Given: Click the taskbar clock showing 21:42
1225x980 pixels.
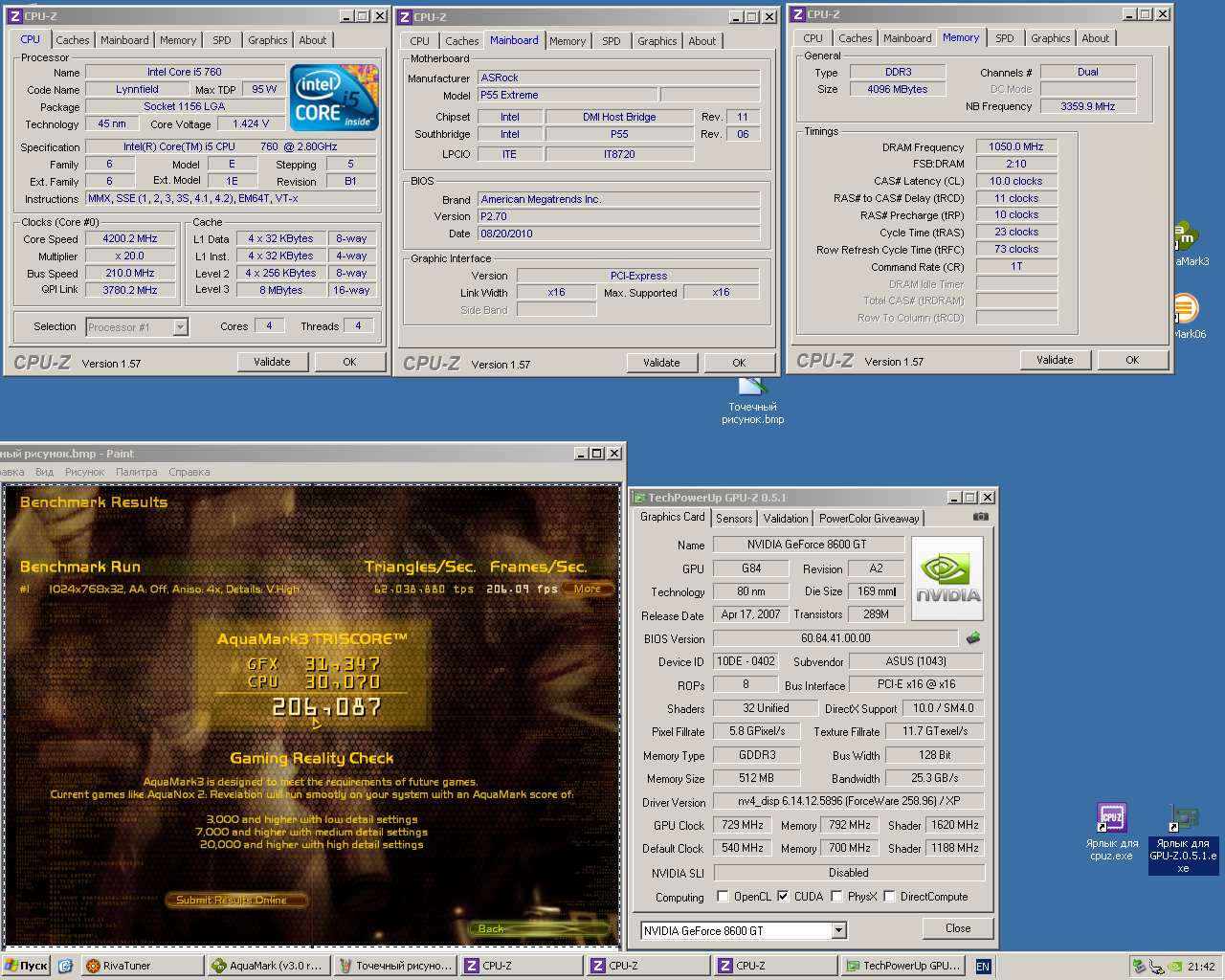Looking at the screenshot, I should point(1201,967).
